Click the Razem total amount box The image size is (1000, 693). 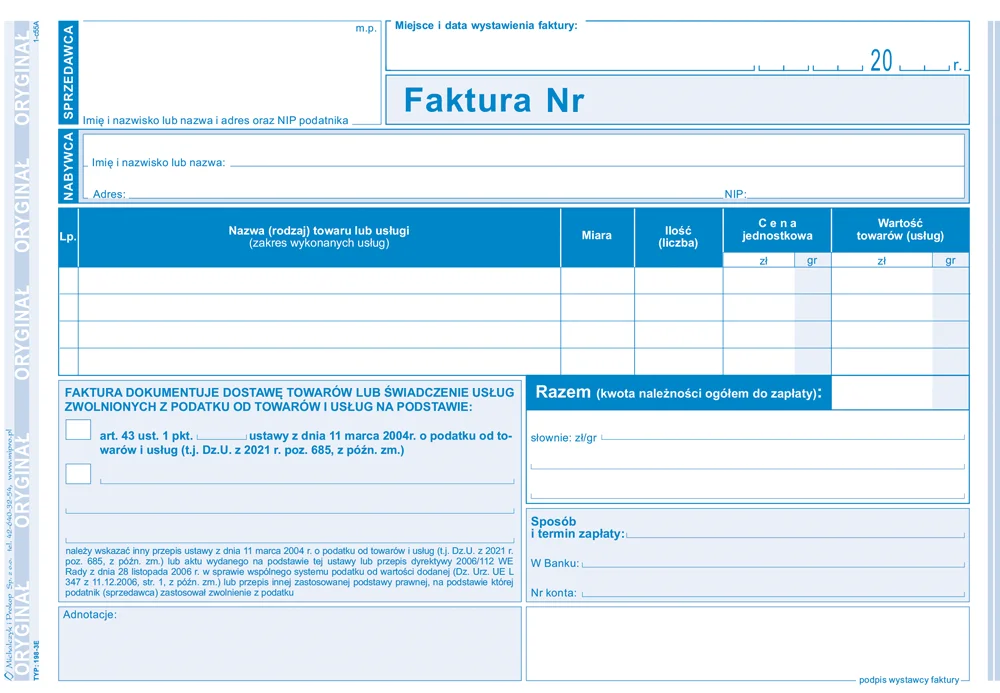coord(899,392)
